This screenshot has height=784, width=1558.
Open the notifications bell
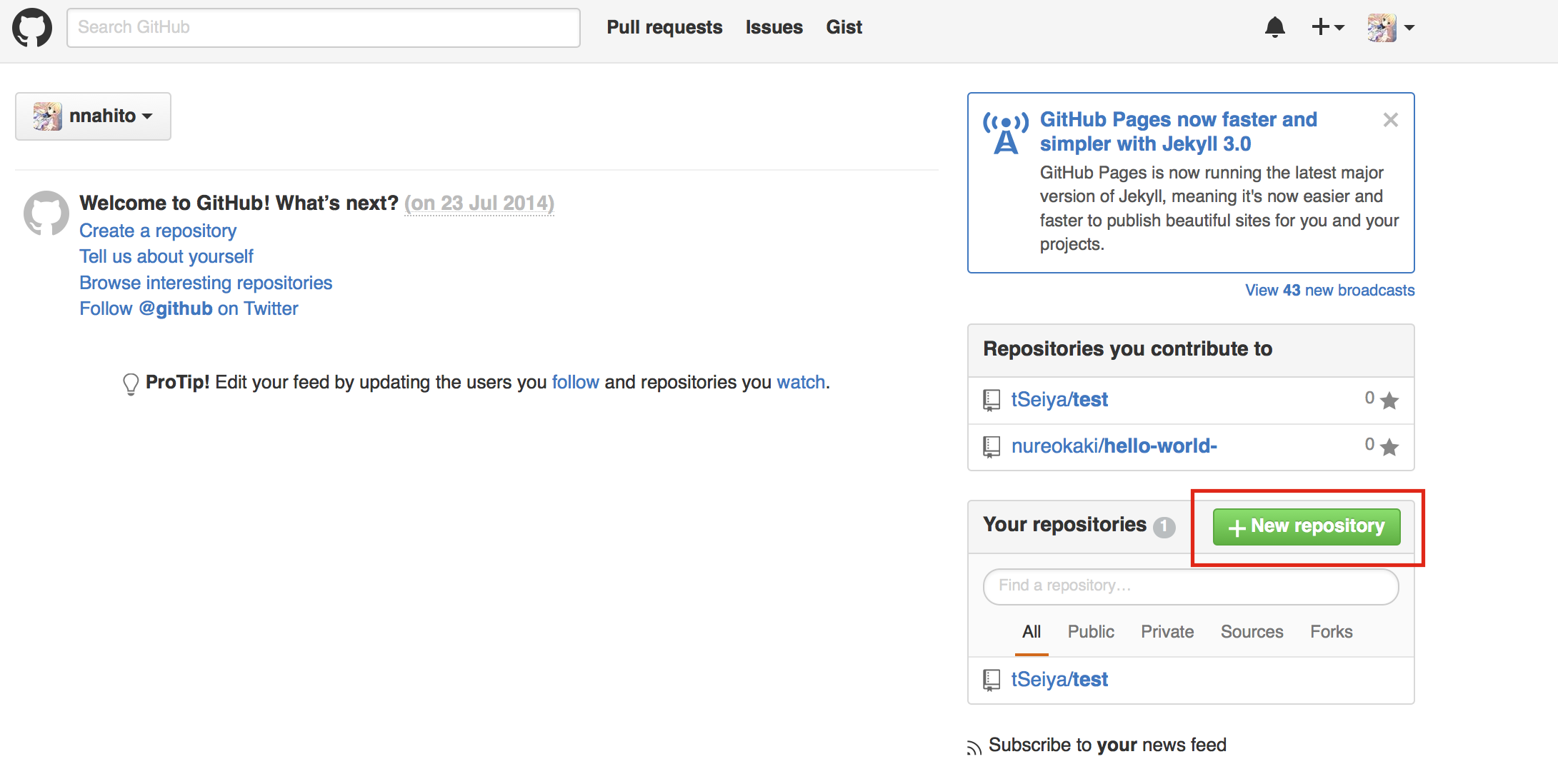click(1276, 27)
